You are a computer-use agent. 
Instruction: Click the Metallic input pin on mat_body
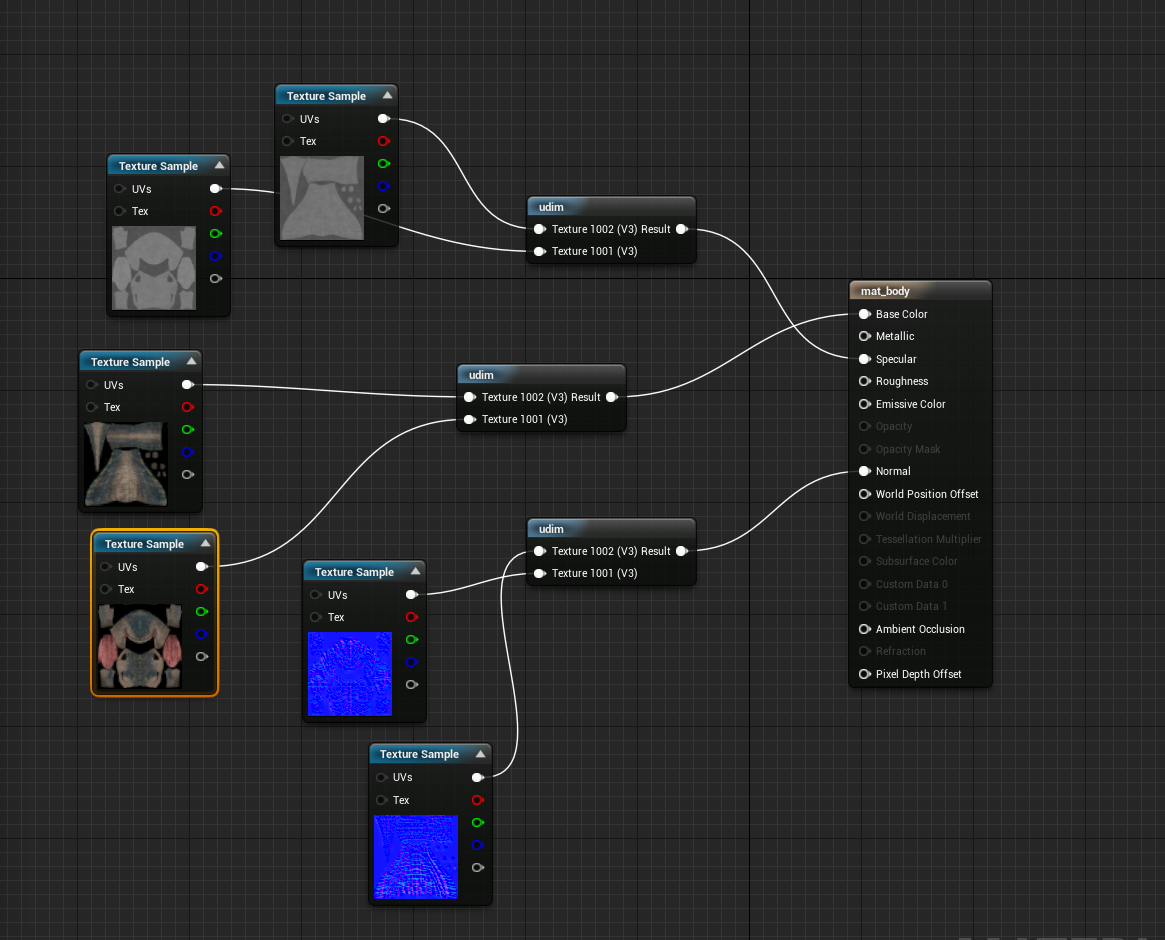point(864,336)
